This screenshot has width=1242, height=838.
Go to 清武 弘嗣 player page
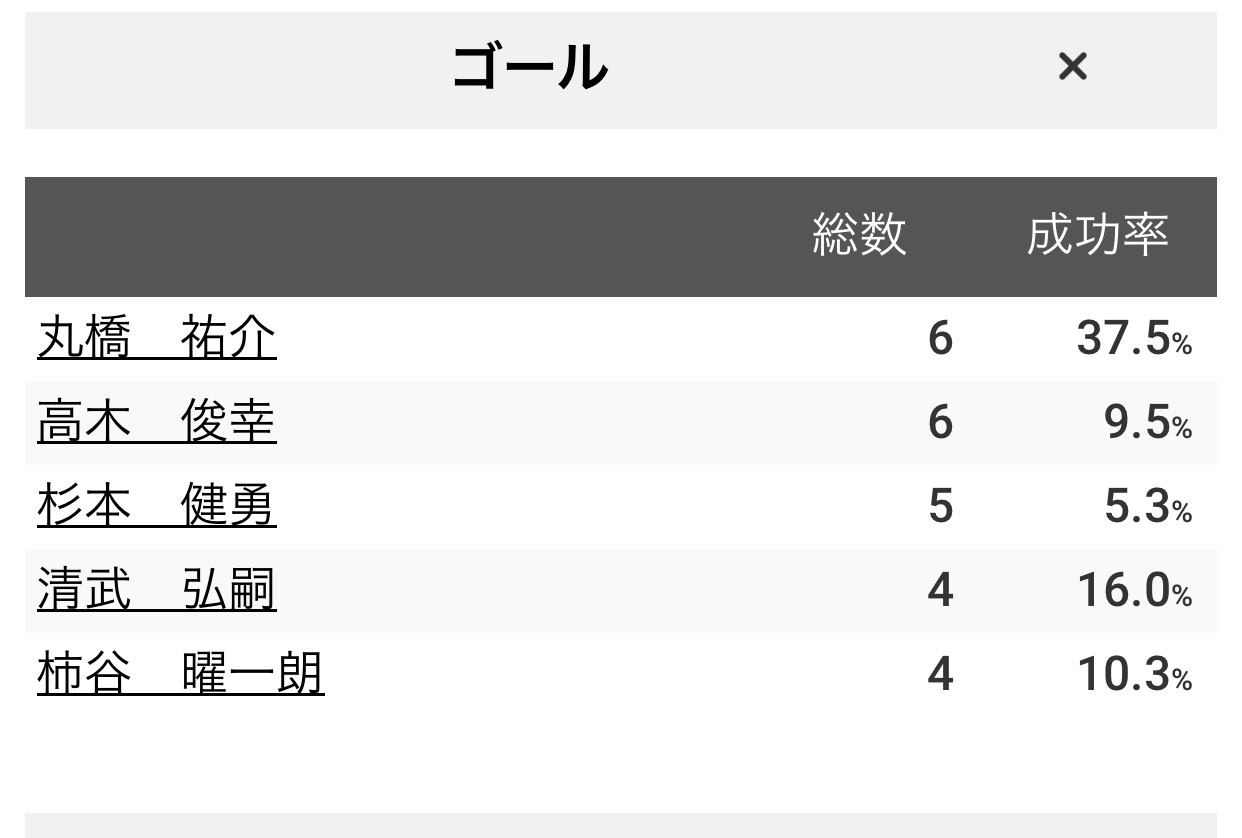click(156, 591)
